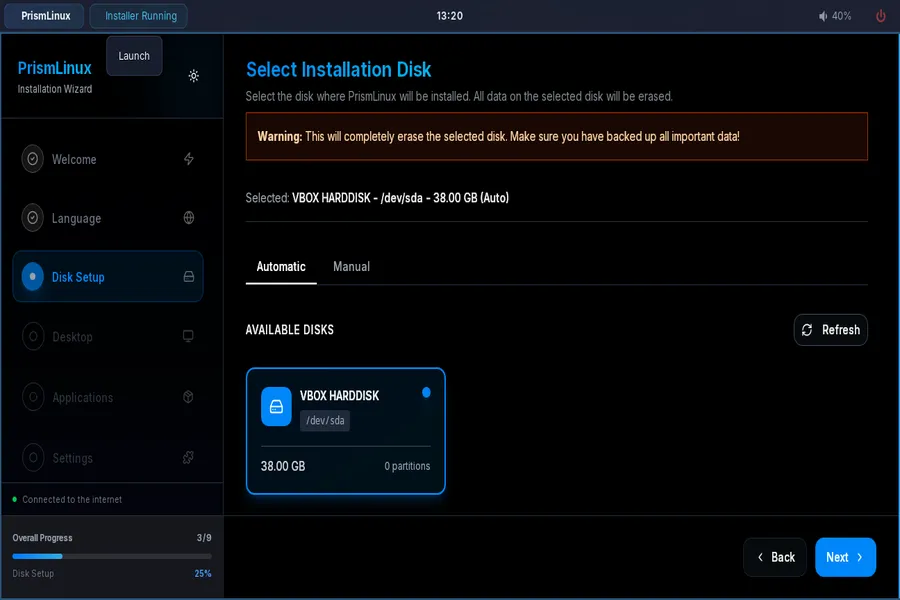Go back using the Back button
This screenshot has width=900, height=600.
click(775, 557)
